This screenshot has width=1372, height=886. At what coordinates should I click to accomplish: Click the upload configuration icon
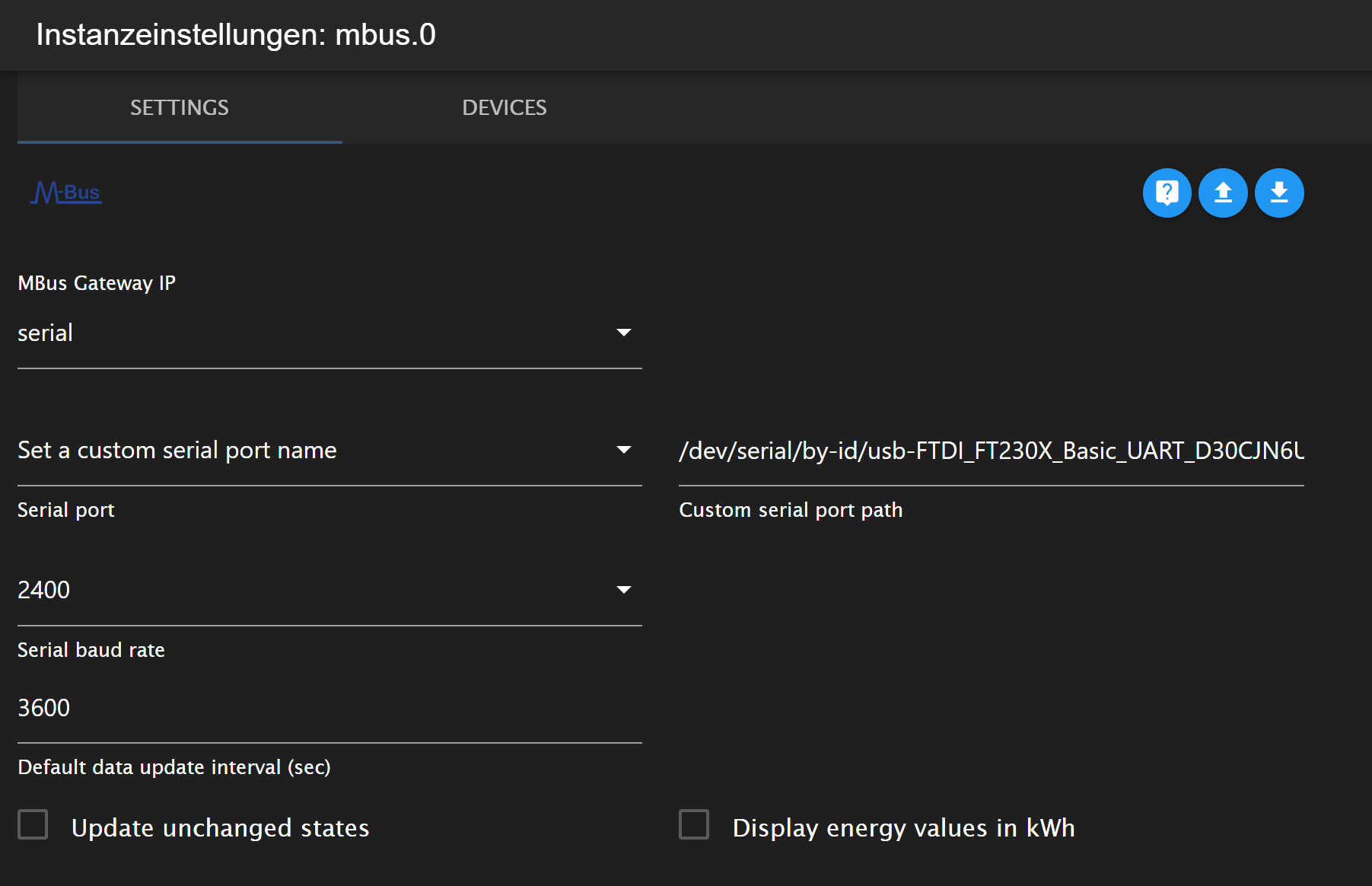coord(1223,193)
